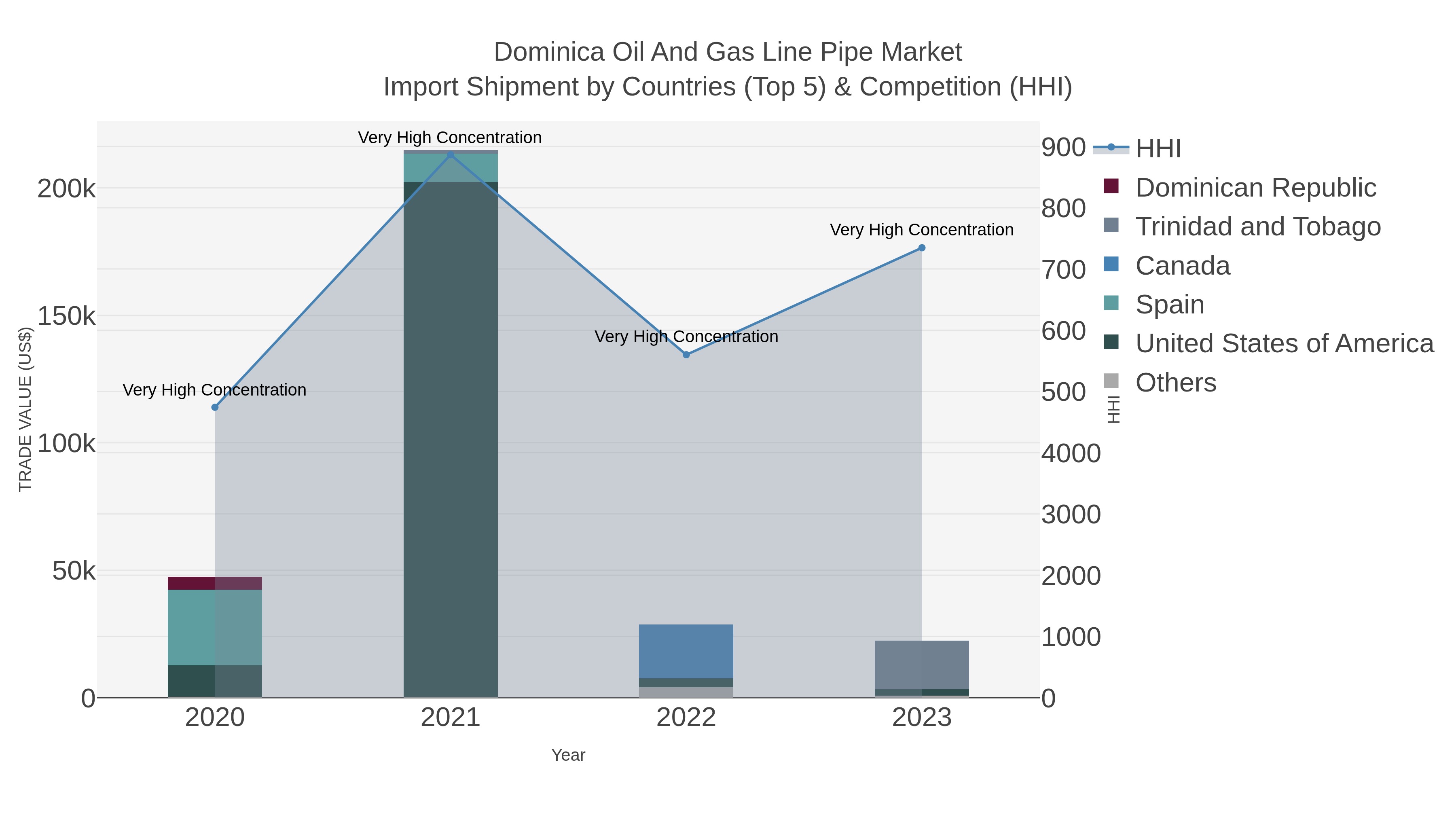Screen dimensions: 1456x819
Task: Click the HHI line marker legend icon
Action: pos(1111,148)
